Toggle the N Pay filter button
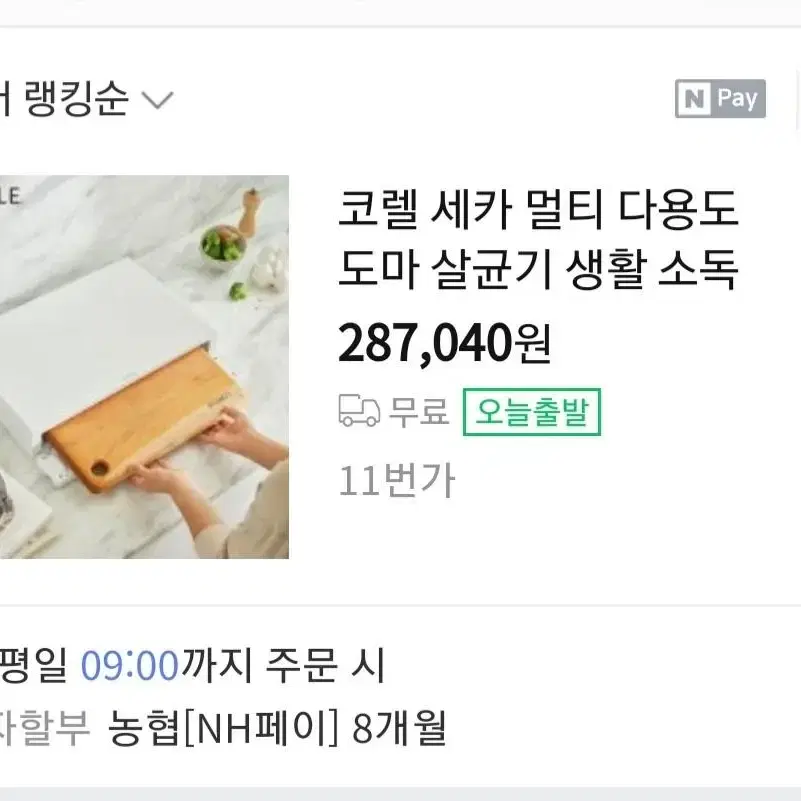Screen dimensions: 801x801 (x=720, y=99)
